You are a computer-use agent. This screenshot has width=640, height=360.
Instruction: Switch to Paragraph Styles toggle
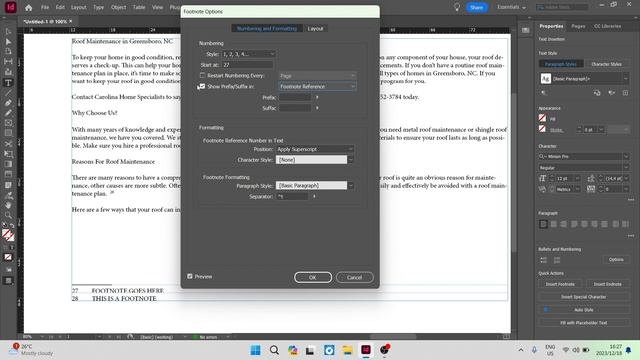pyautogui.click(x=561, y=64)
